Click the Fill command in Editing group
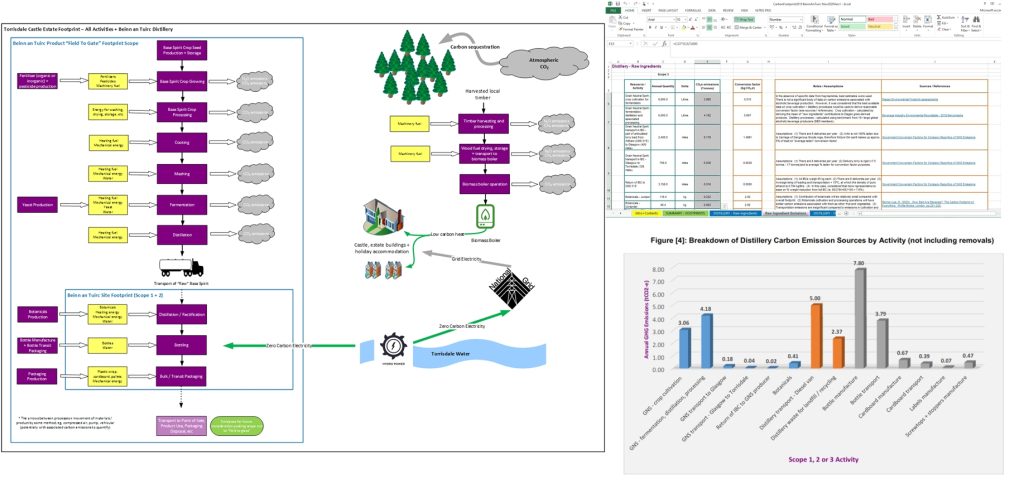The width and height of the screenshot is (1024, 484). point(942,24)
